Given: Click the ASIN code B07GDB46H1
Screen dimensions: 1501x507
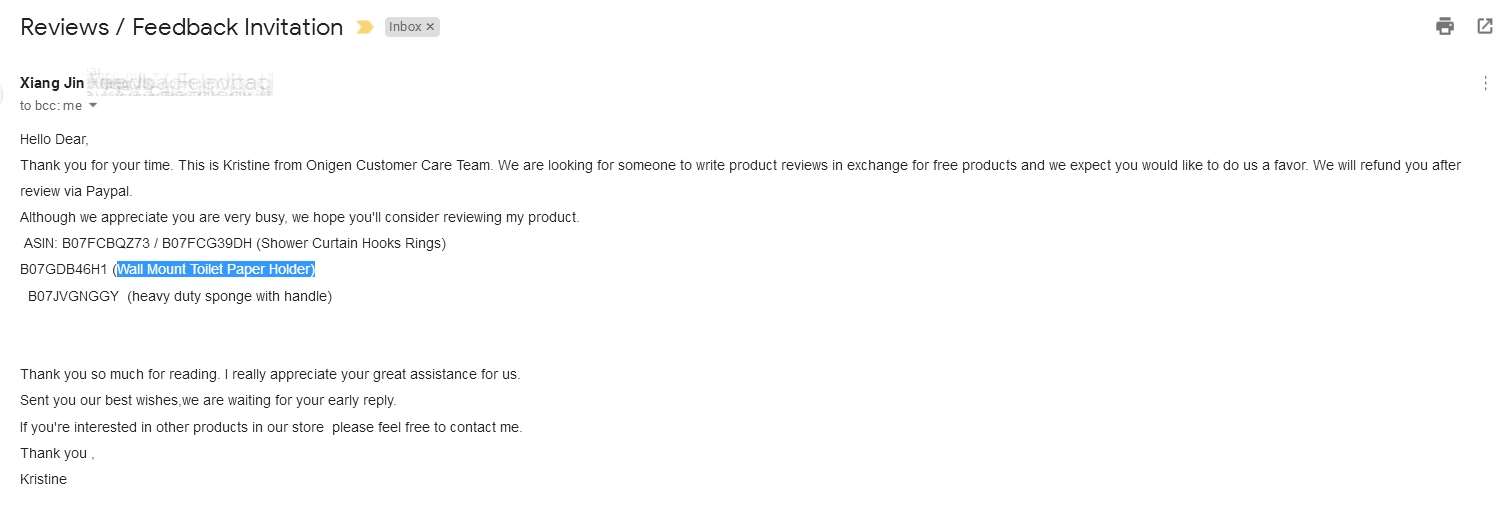Looking at the screenshot, I should 63,269.
